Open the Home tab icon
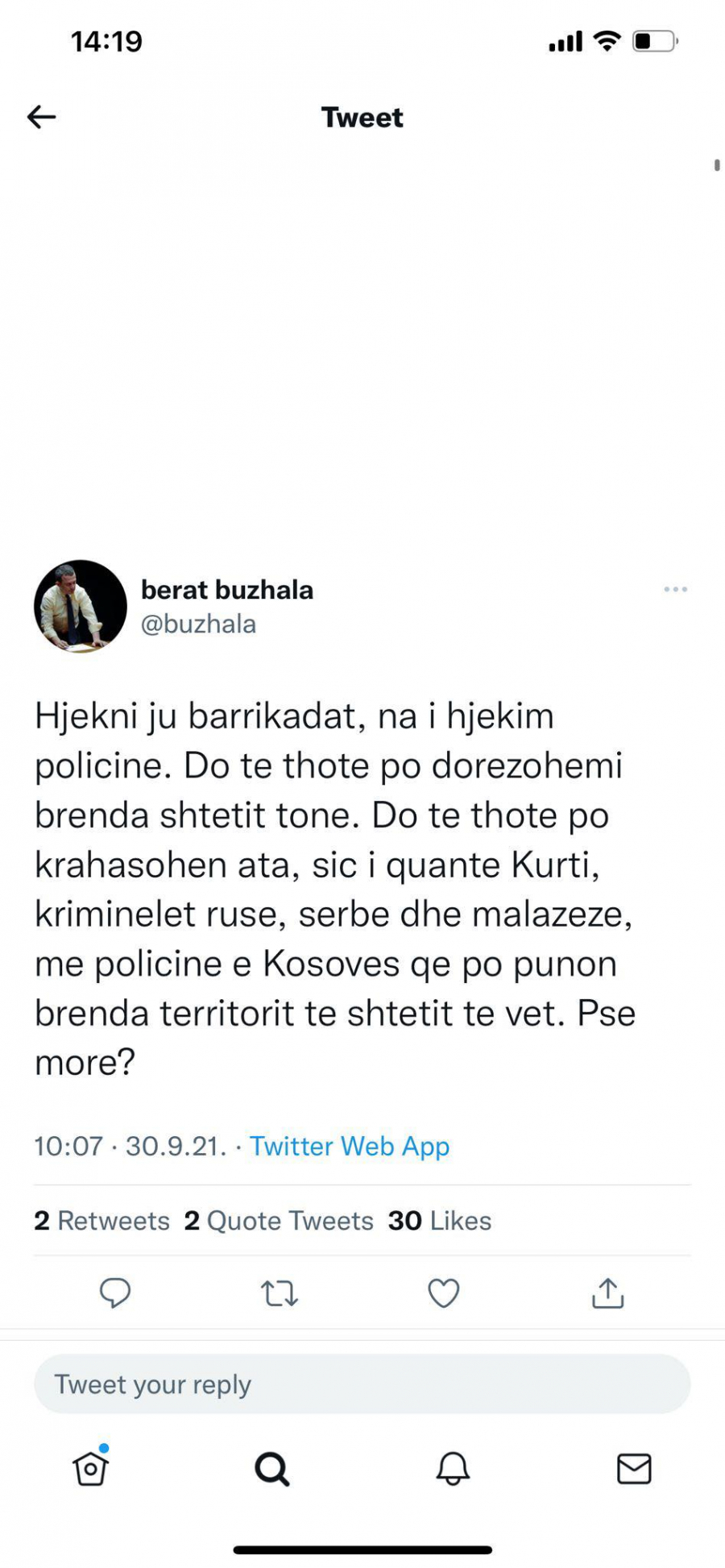The width and height of the screenshot is (725, 1568). 90,1468
